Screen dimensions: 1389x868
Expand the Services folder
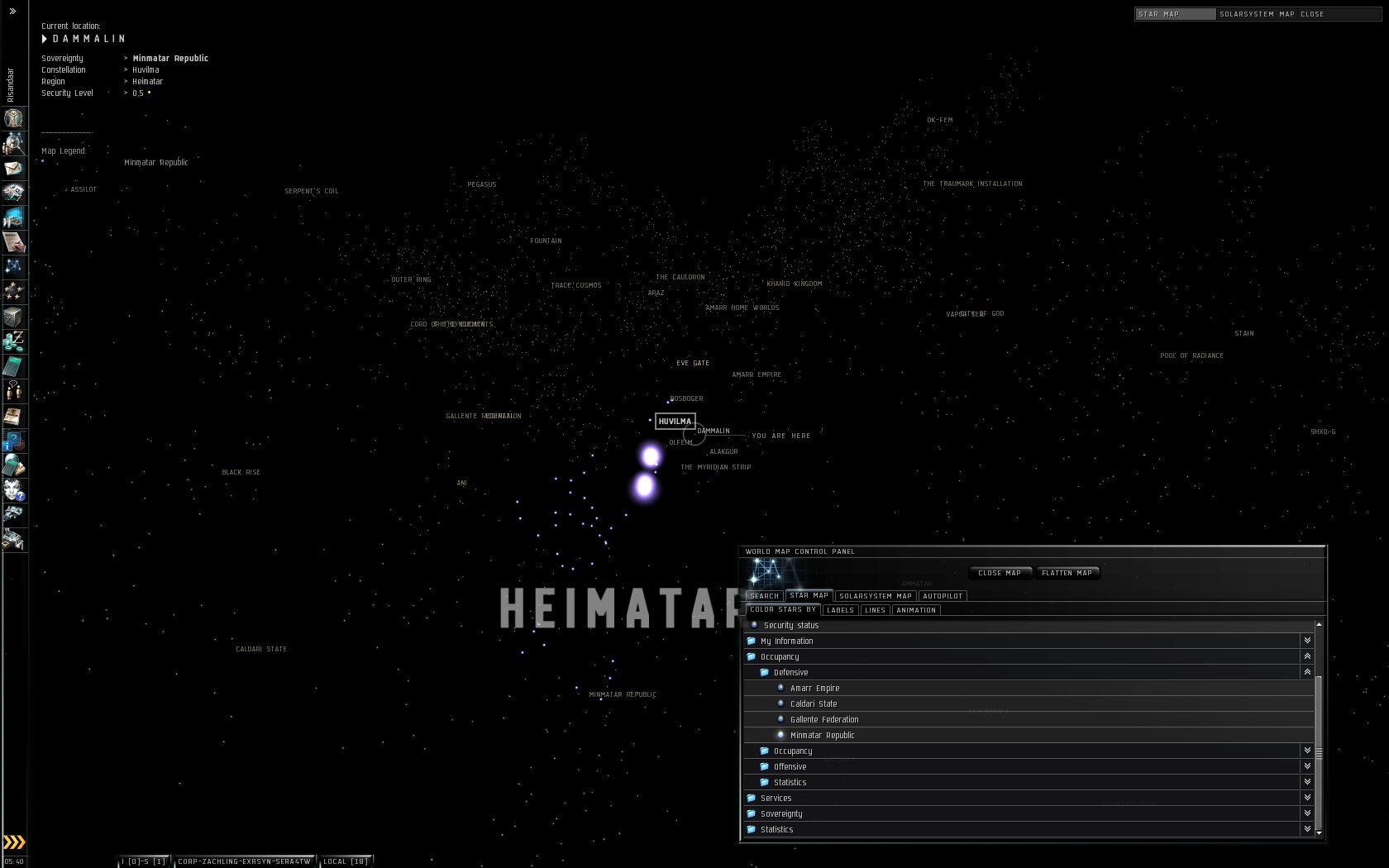(x=1307, y=798)
